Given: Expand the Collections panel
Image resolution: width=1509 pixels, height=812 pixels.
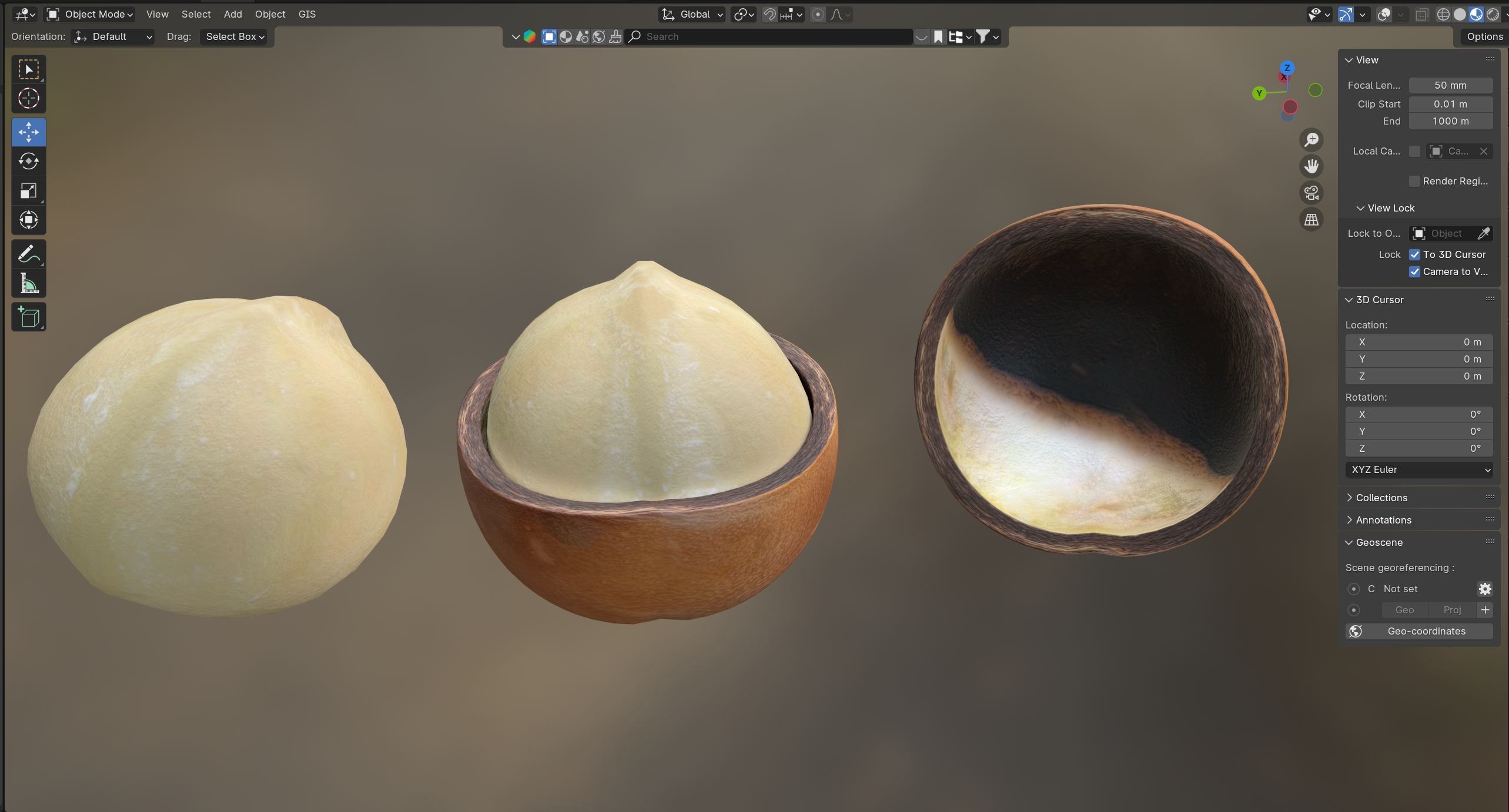Looking at the screenshot, I should [x=1381, y=498].
